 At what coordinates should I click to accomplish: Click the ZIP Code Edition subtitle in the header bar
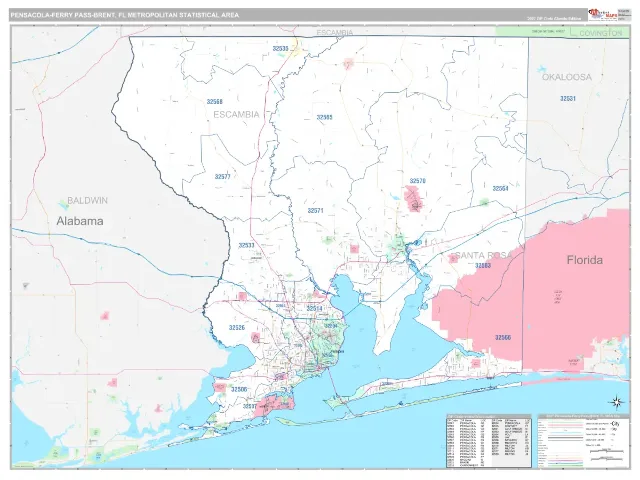click(x=553, y=19)
